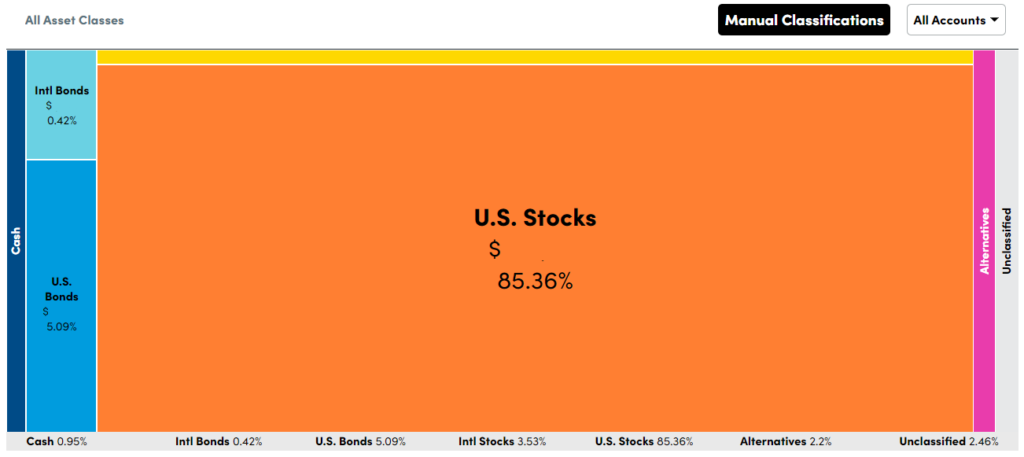
Task: Click the U.S. Stocks title text
Action: point(535,218)
